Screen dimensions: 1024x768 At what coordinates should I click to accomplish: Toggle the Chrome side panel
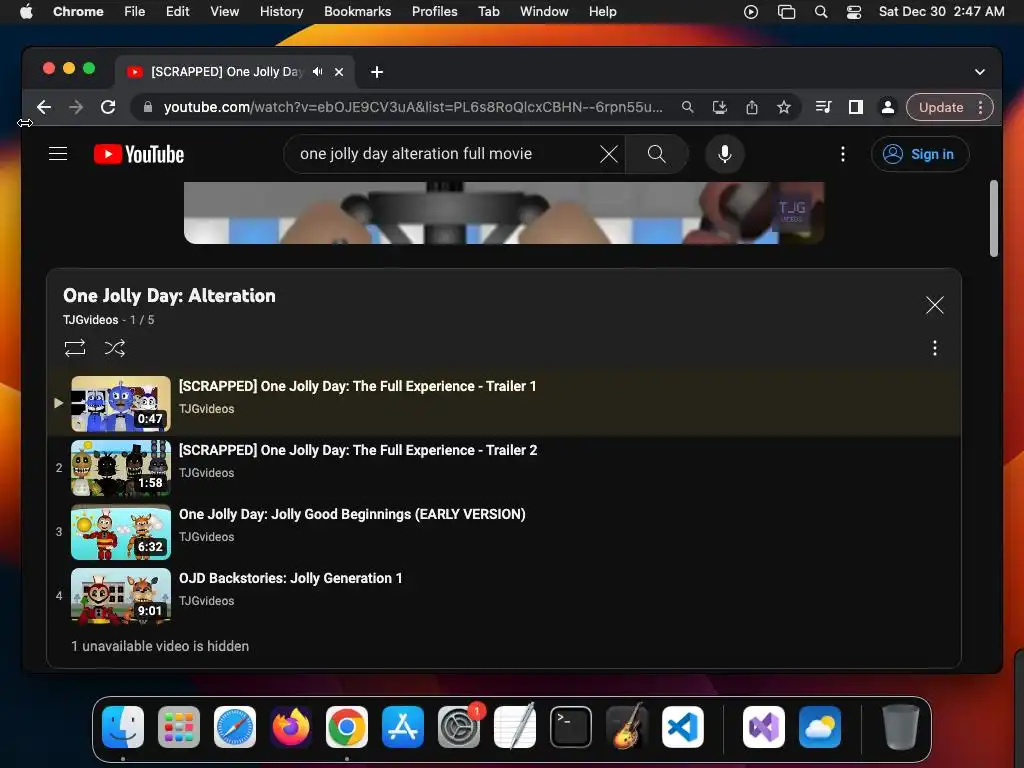click(x=856, y=107)
